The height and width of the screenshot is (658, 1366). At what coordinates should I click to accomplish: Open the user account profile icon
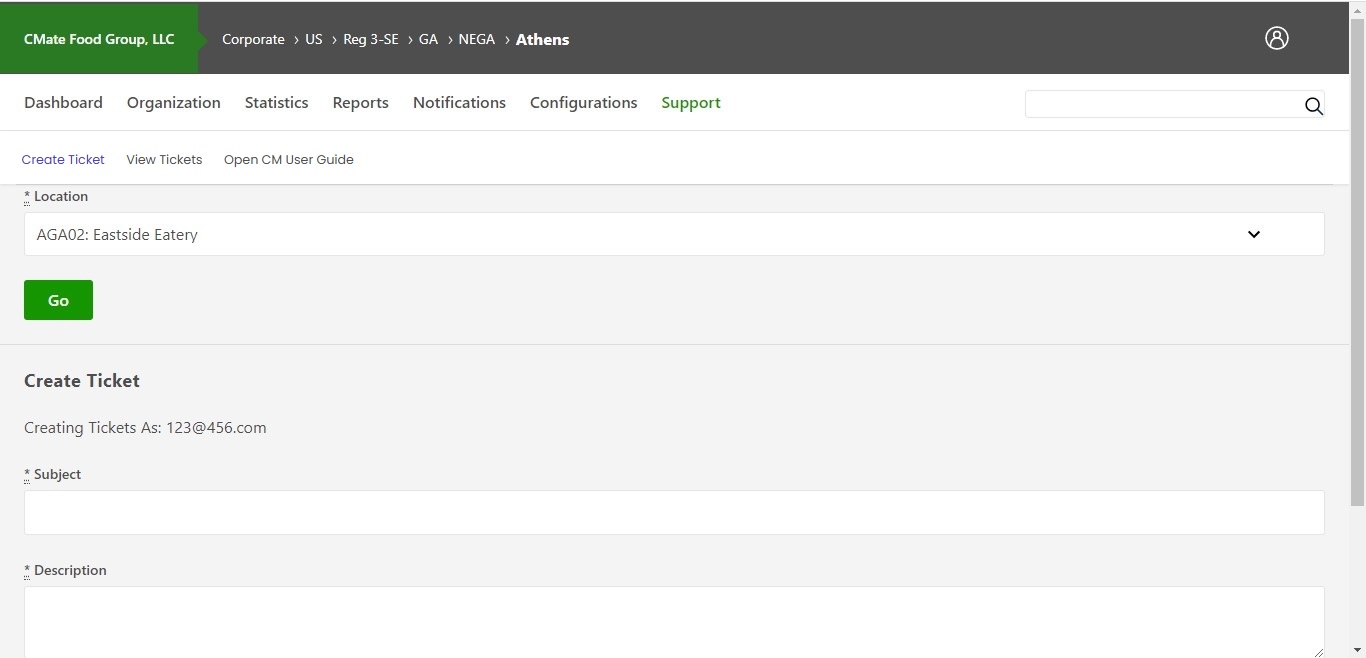tap(1277, 38)
